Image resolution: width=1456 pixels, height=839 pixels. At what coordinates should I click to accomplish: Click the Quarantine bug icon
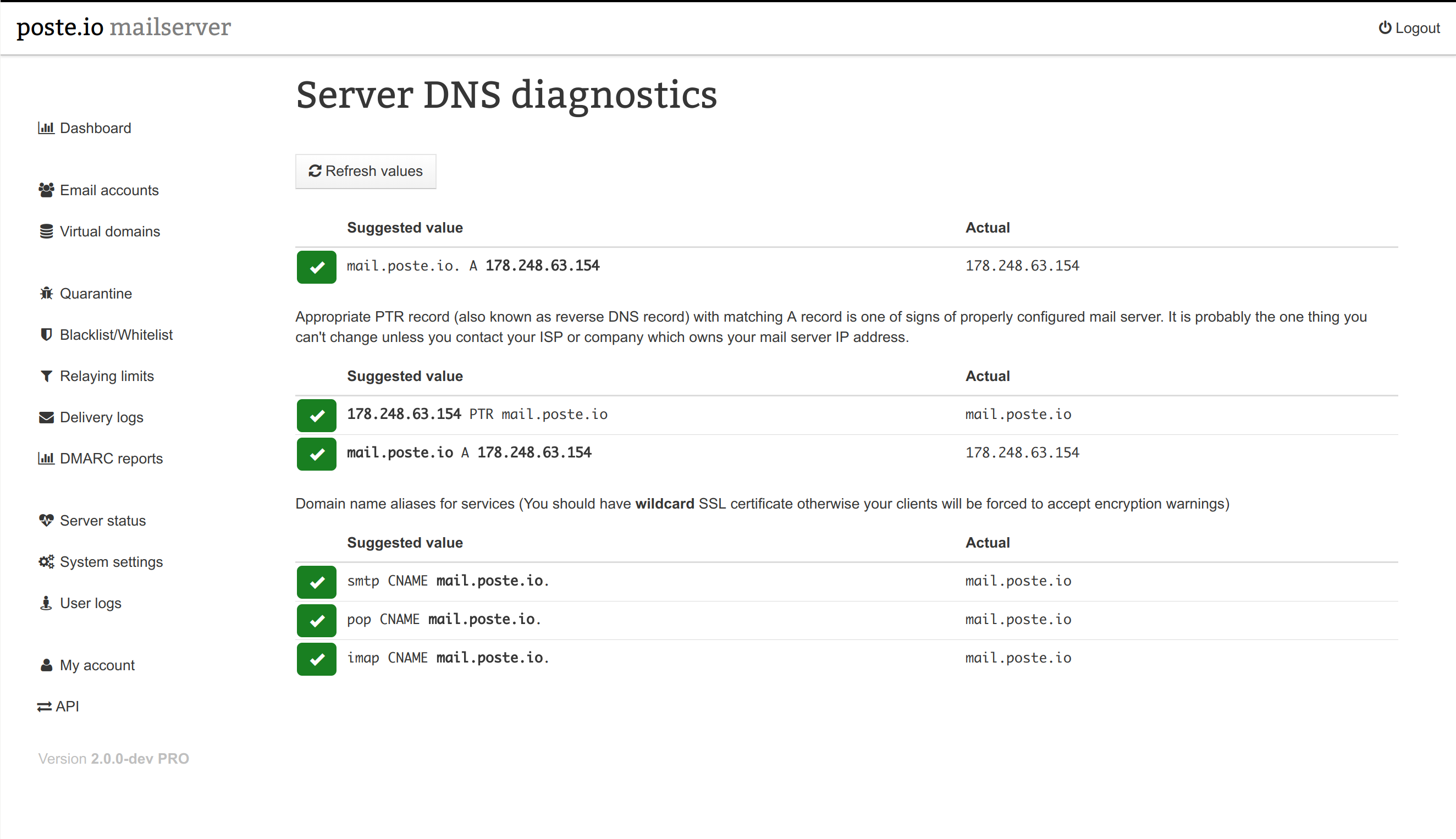click(x=46, y=293)
